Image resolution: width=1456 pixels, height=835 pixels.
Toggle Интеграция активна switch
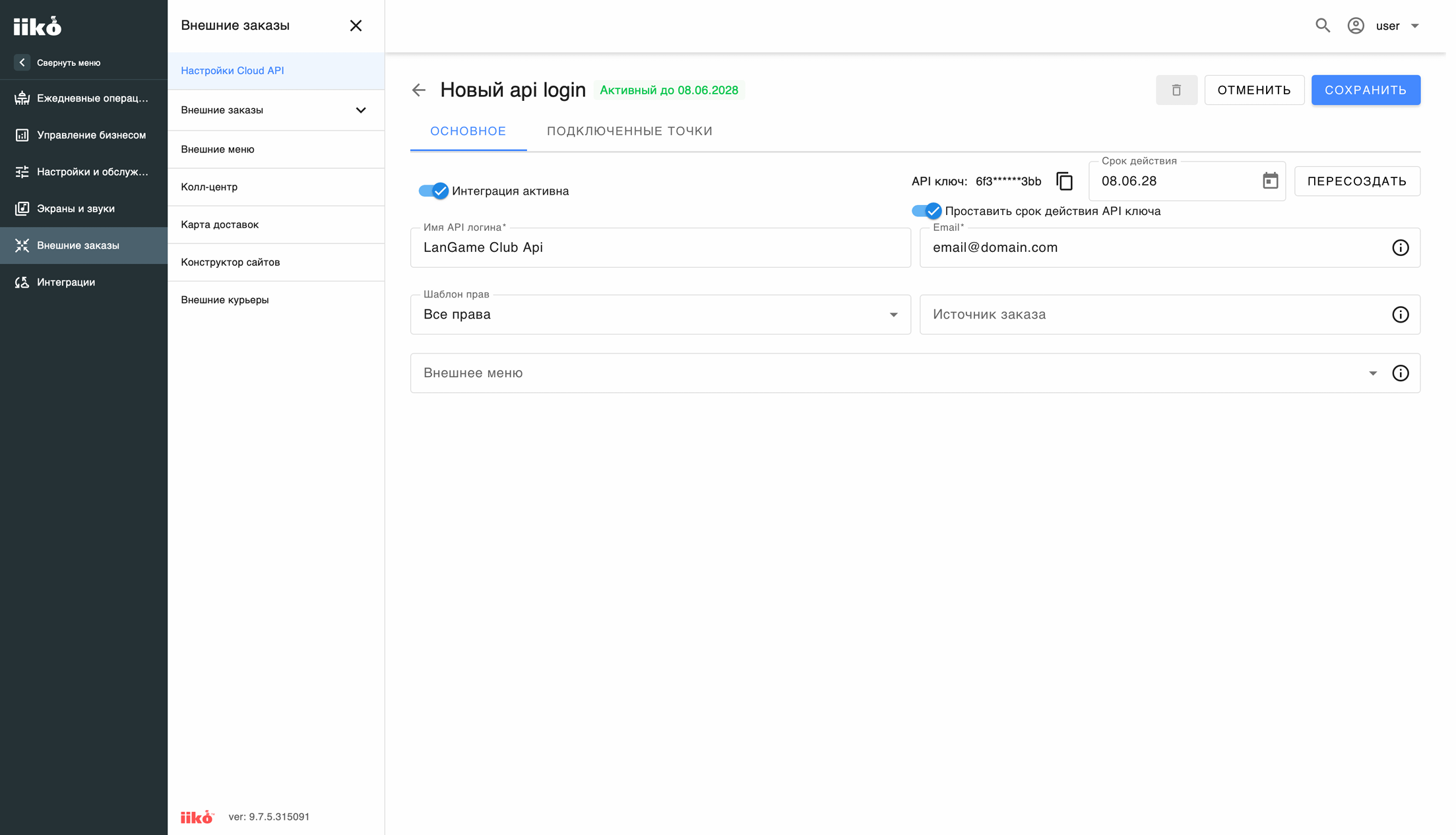point(433,191)
